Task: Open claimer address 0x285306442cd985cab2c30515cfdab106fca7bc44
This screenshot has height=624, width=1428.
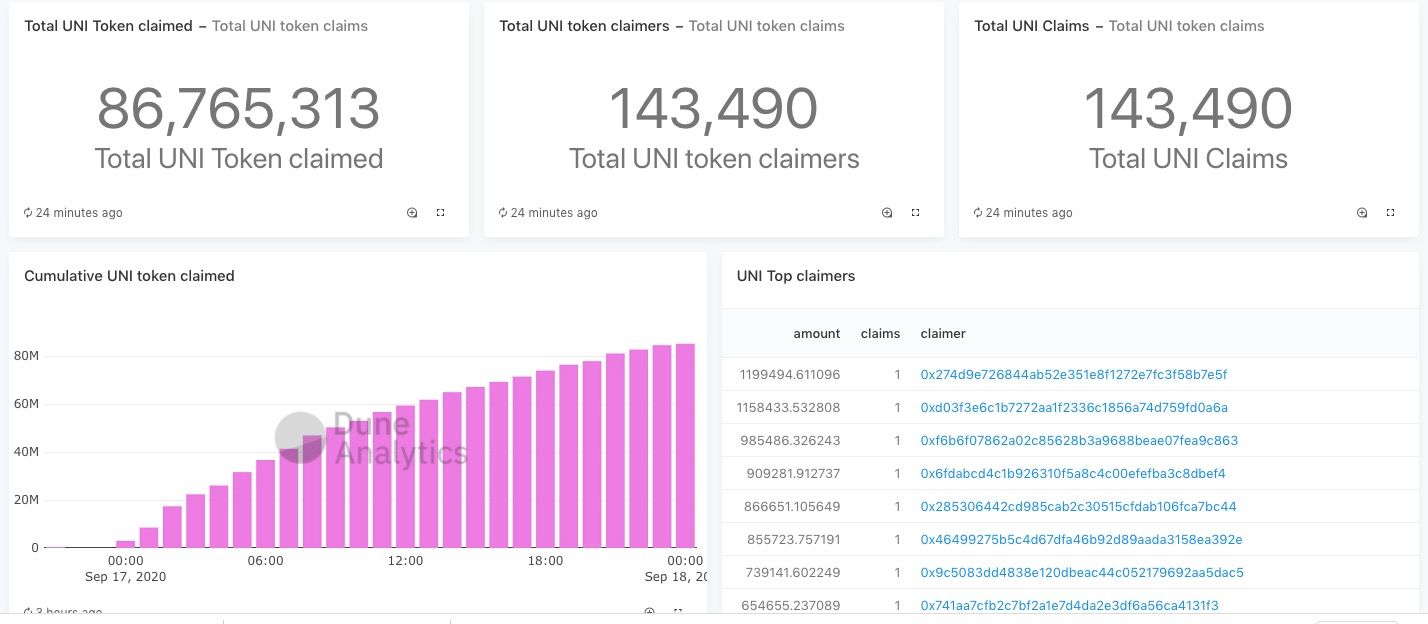Action: coord(1079,507)
